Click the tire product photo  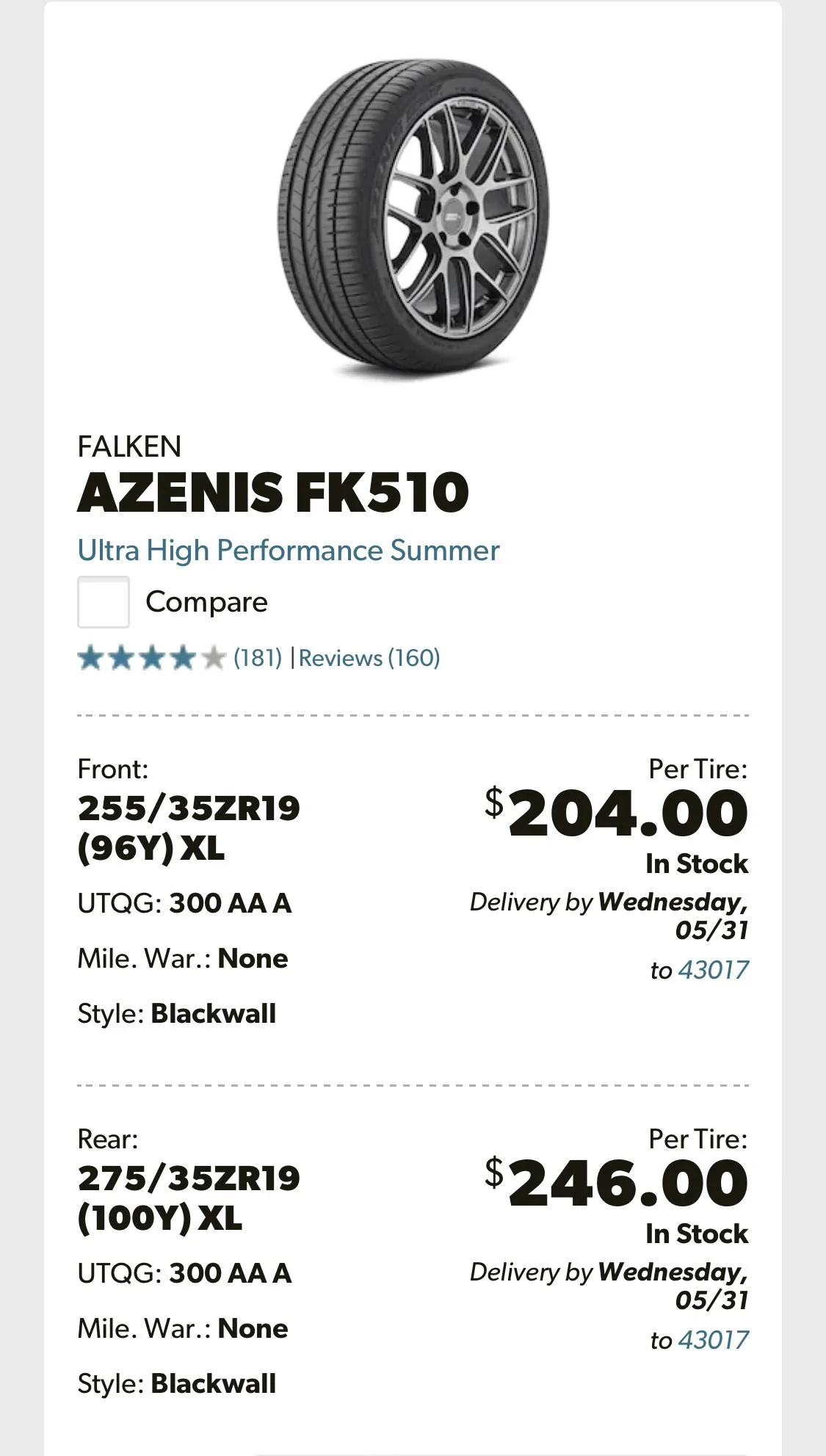point(413,220)
